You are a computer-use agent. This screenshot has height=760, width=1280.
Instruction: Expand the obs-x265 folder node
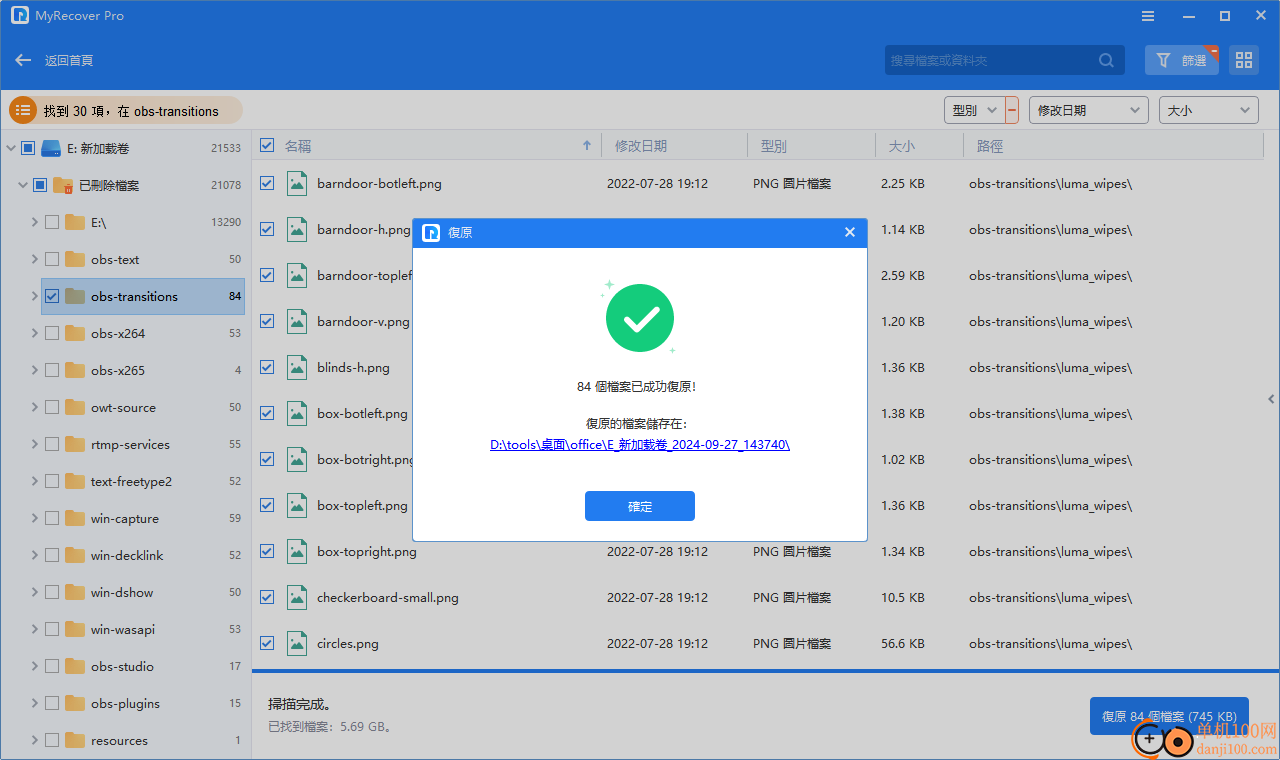(34, 370)
